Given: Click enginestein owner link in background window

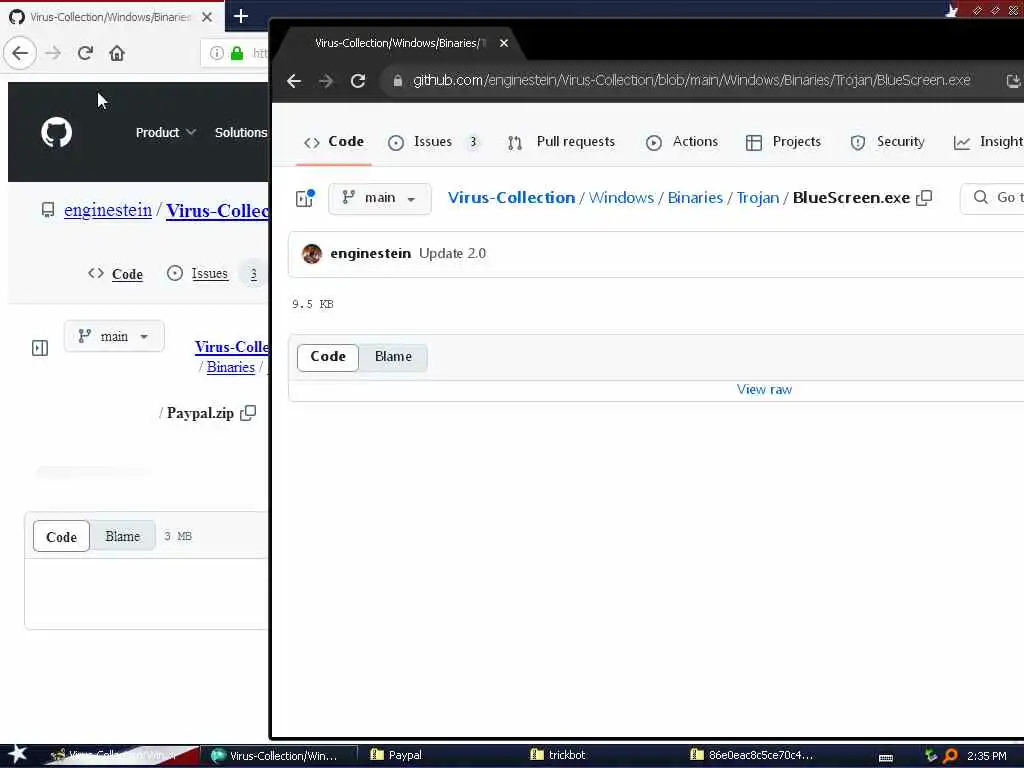Looking at the screenshot, I should click(108, 210).
